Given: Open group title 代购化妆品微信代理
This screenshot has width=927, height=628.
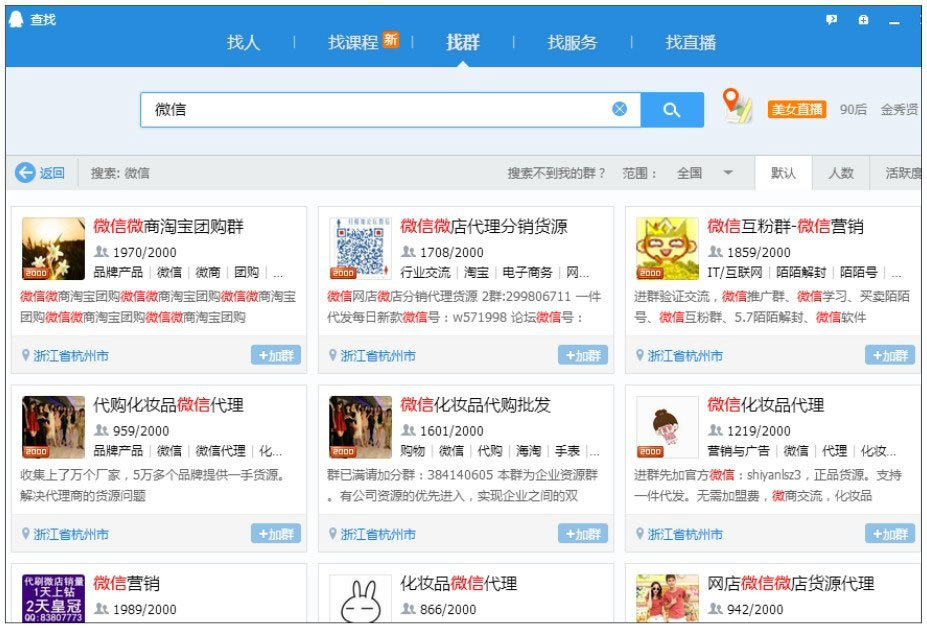Looking at the screenshot, I should click(x=168, y=405).
